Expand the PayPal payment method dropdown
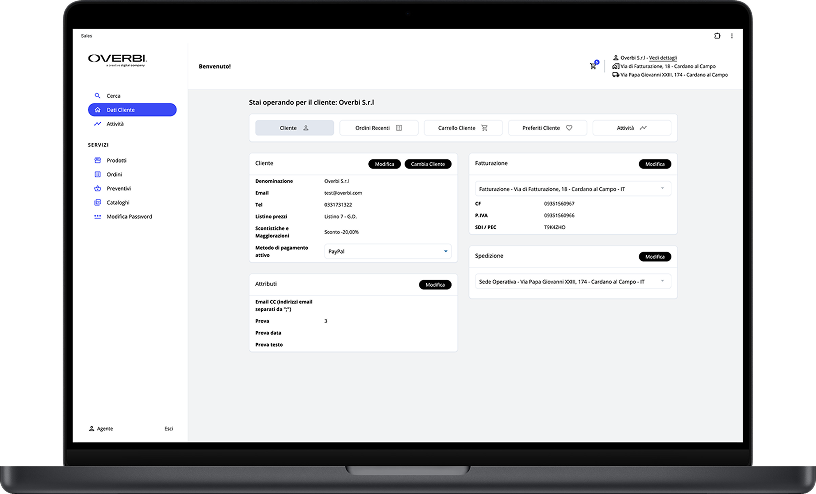 tap(388, 251)
